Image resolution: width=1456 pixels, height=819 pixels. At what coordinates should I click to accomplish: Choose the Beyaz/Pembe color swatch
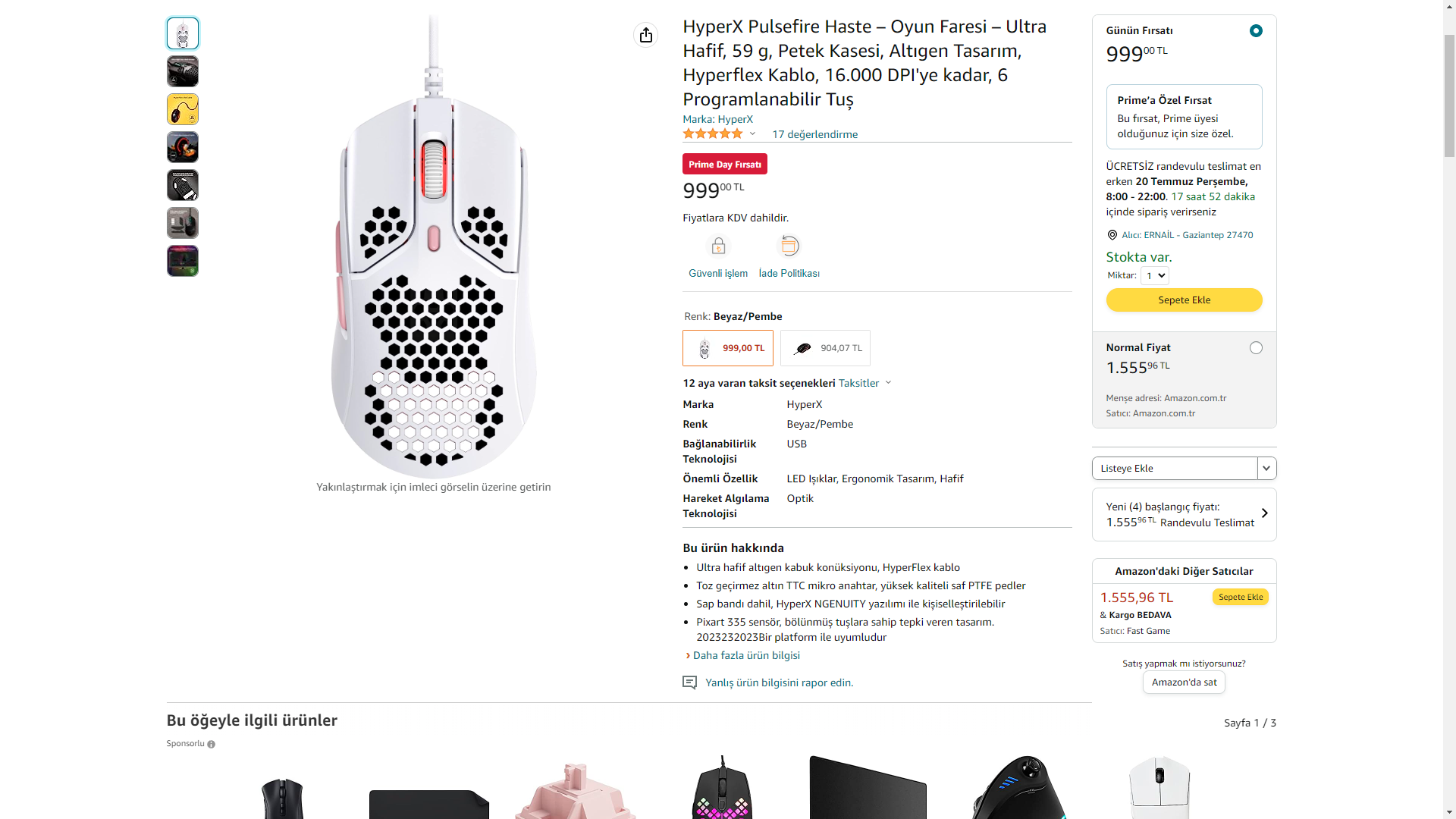728,348
